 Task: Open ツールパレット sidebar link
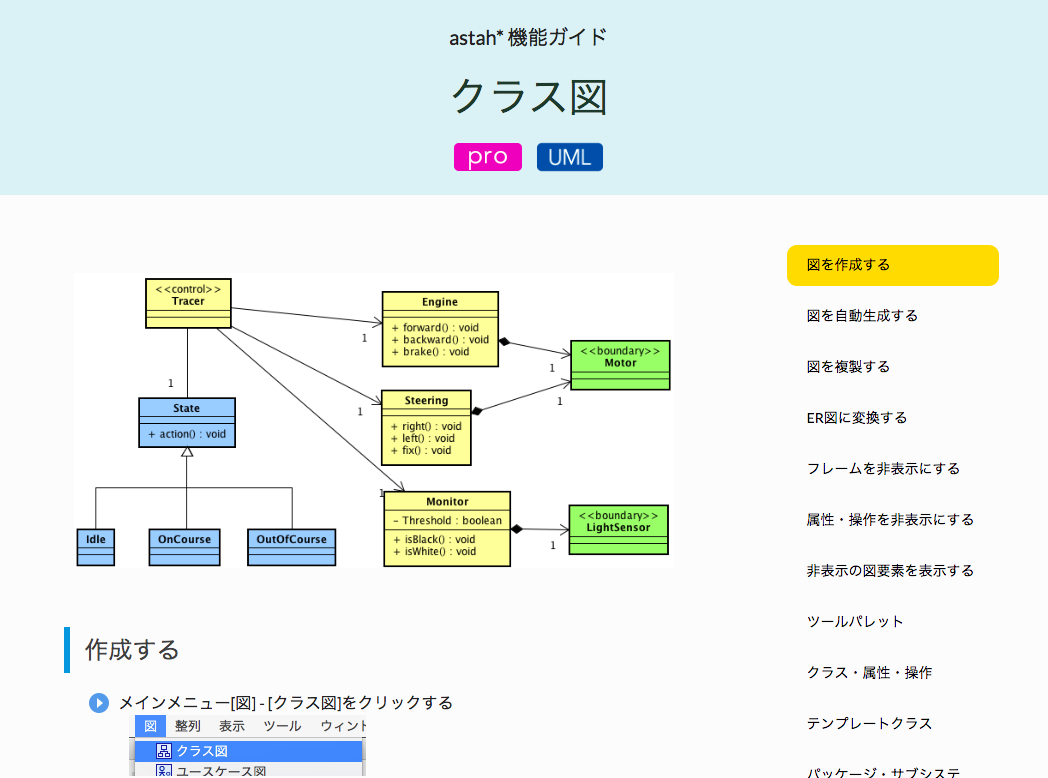click(x=855, y=622)
